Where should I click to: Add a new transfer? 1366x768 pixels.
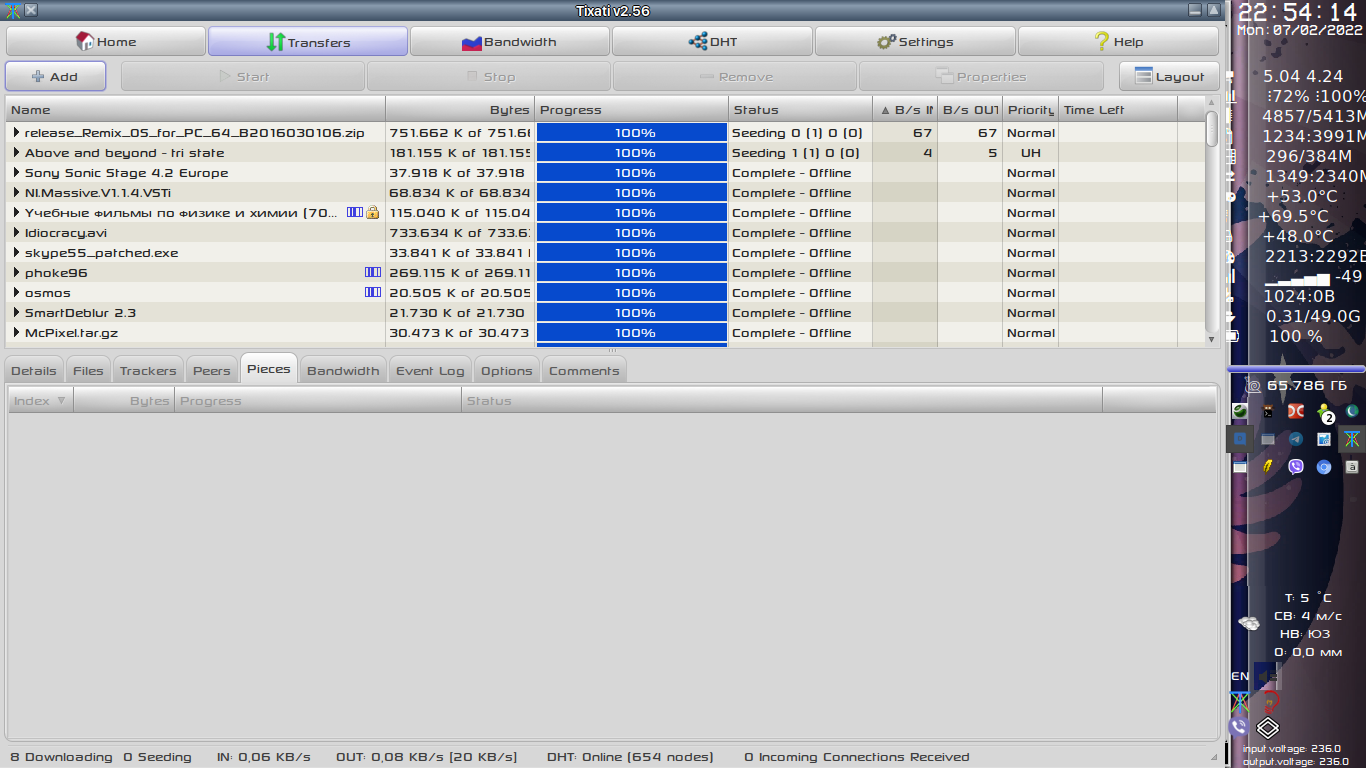pyautogui.click(x=55, y=76)
